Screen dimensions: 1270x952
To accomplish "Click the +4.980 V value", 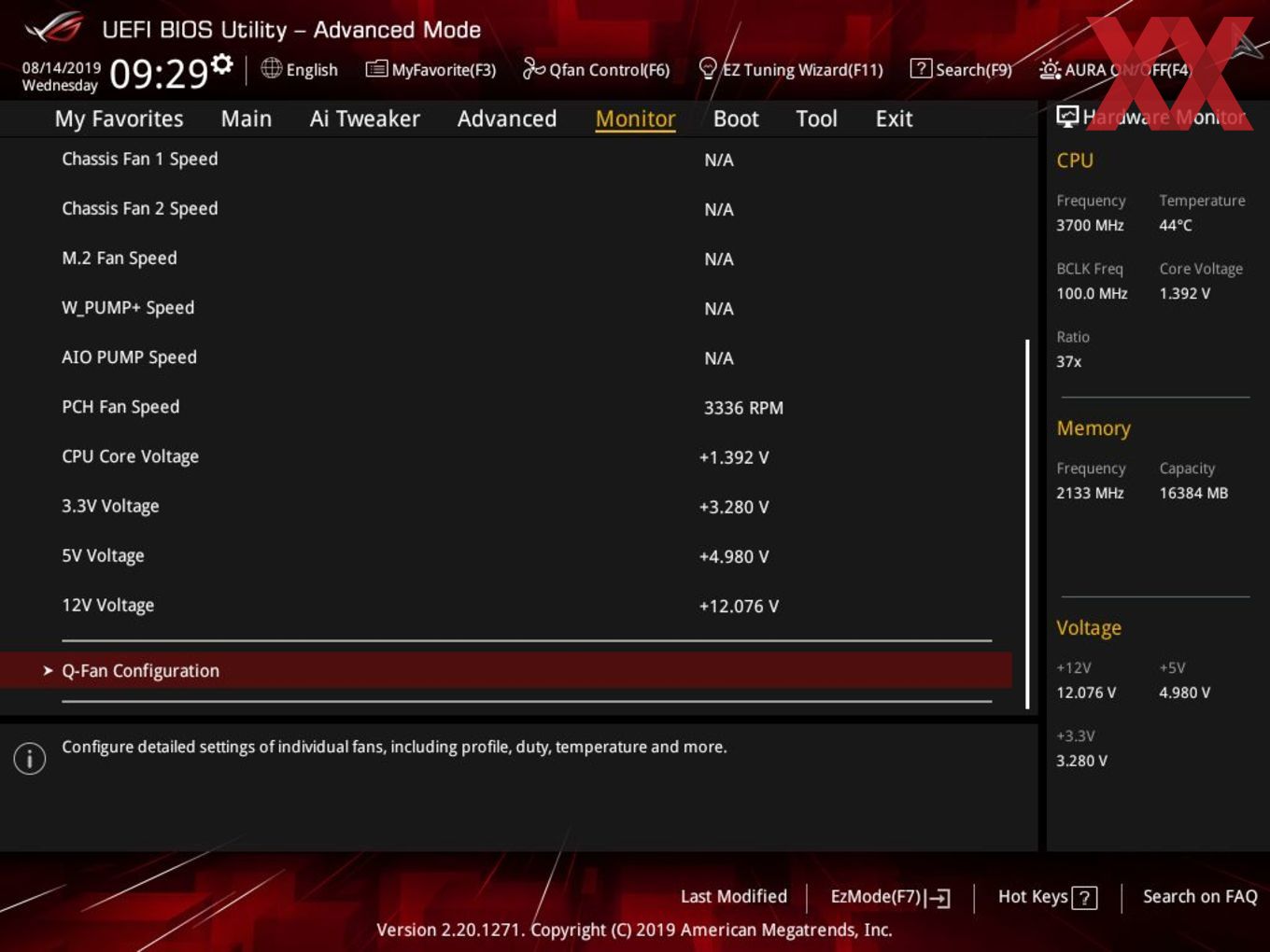I will pyautogui.click(x=734, y=556).
